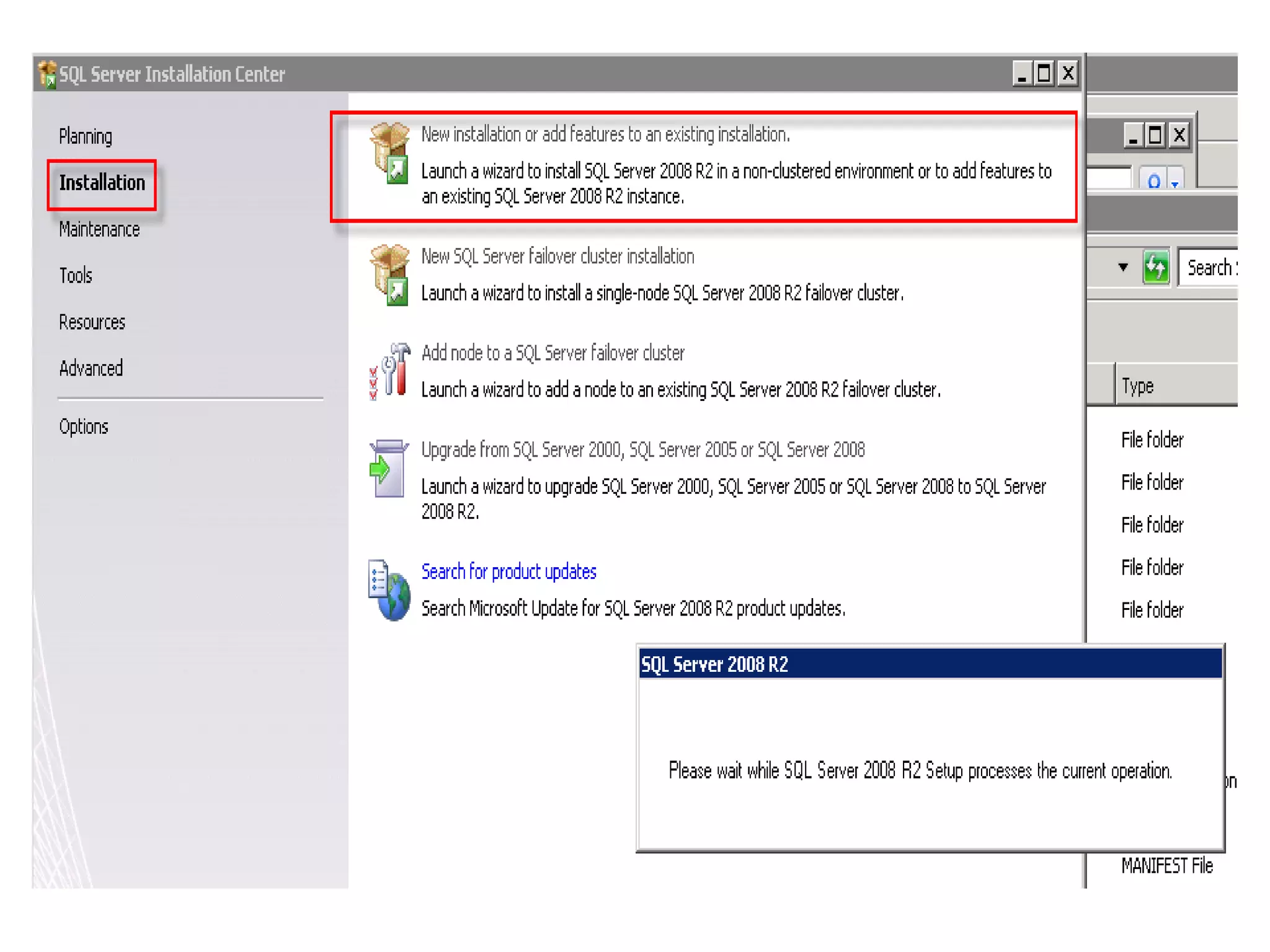The image size is (1270, 952).
Task: Click the Search for product updates link
Action: tap(508, 571)
